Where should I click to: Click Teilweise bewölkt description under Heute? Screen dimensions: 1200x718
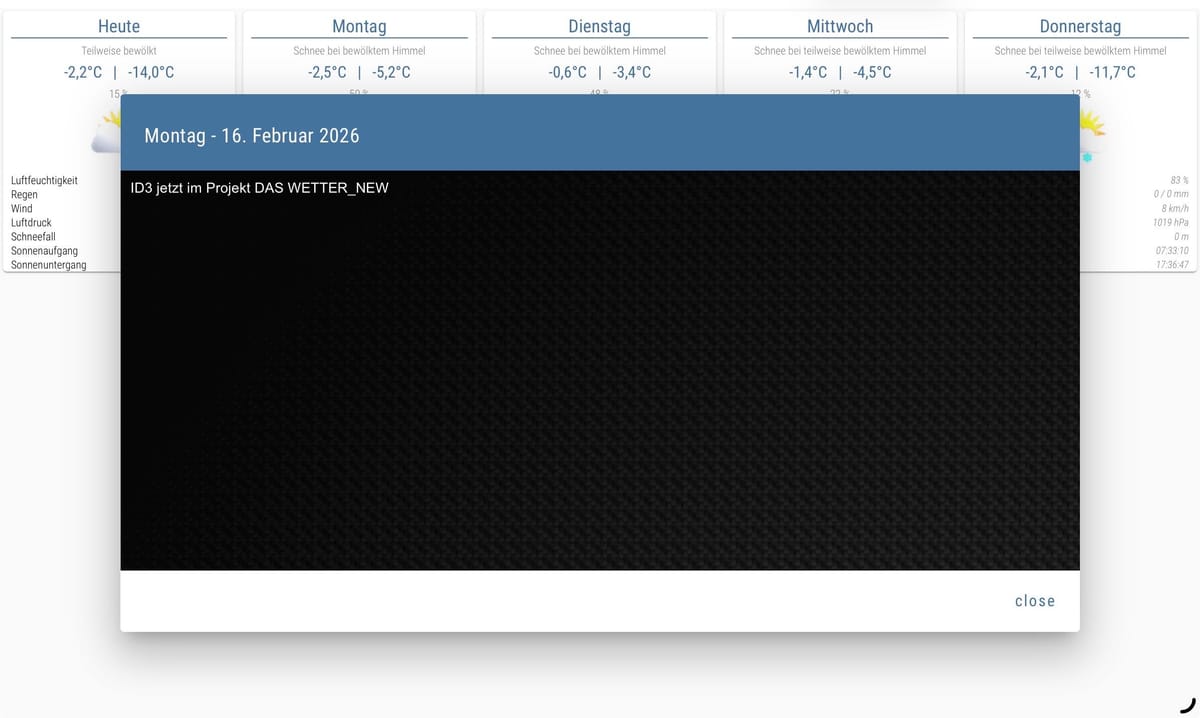click(119, 50)
